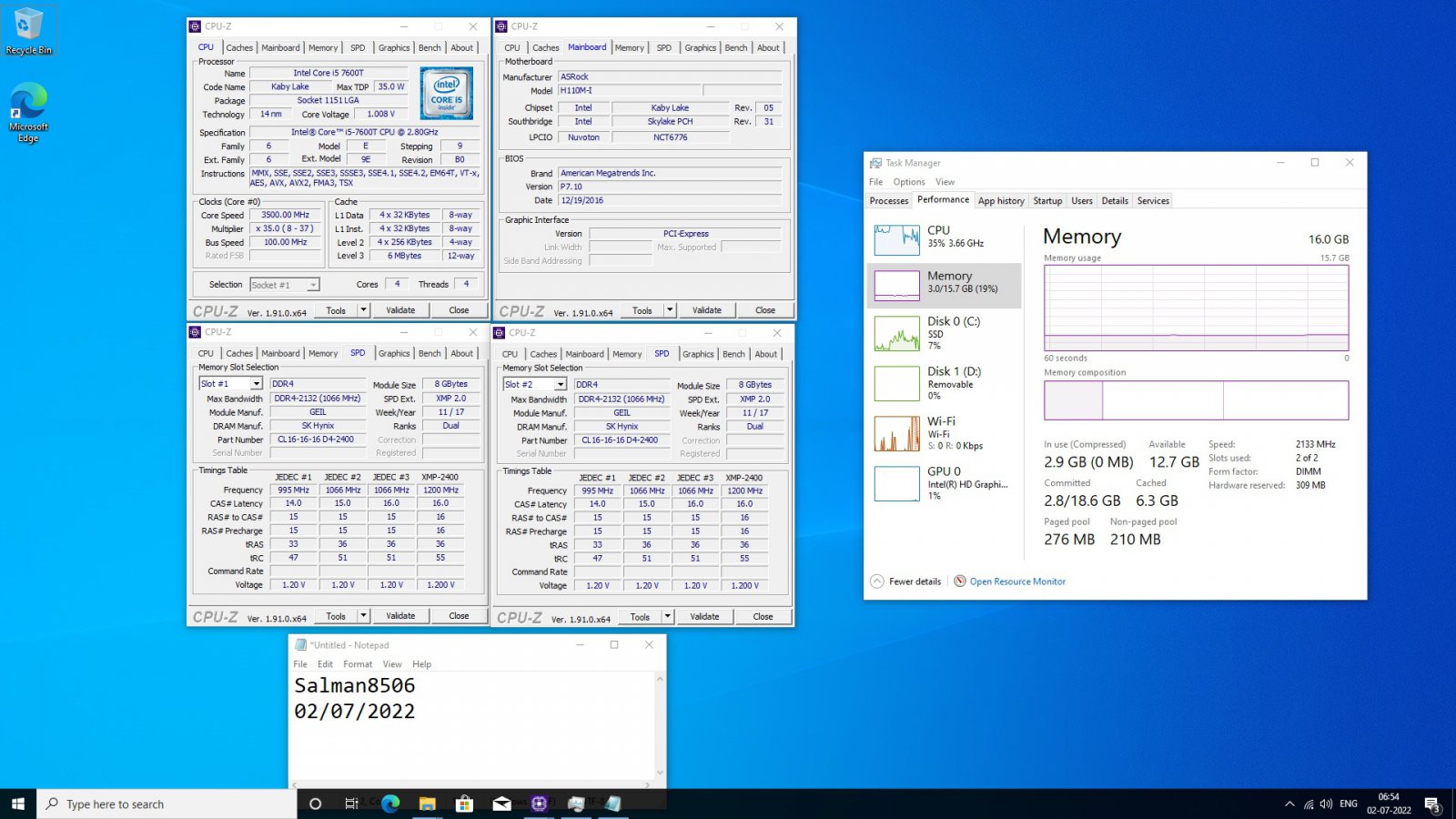Image resolution: width=1456 pixels, height=819 pixels.
Task: Open the Format menu in Notepad
Action: [358, 664]
